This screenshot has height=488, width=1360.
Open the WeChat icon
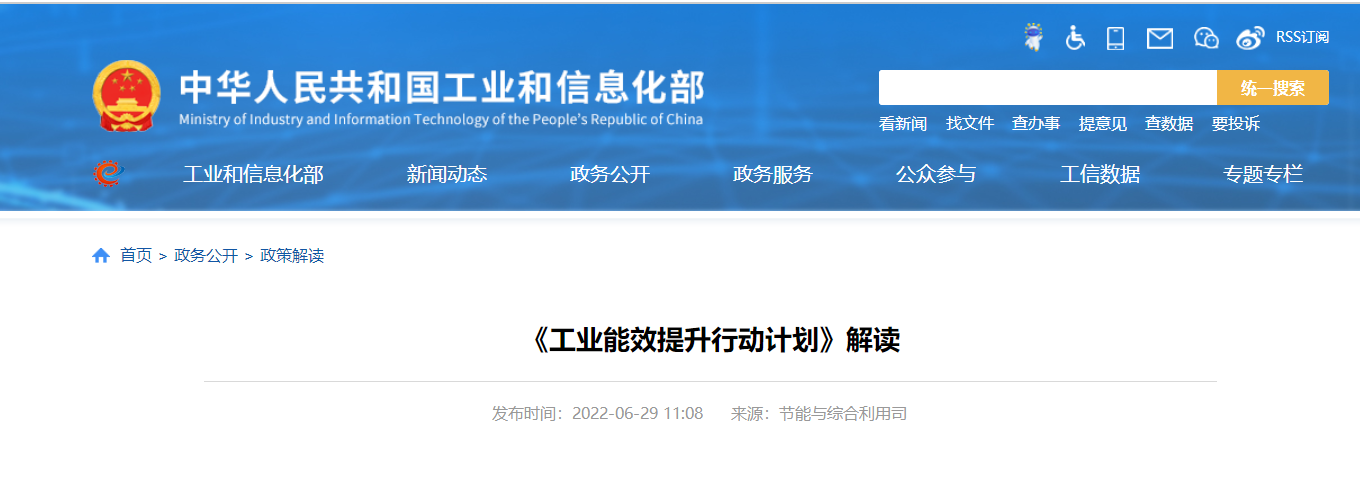coord(1206,38)
